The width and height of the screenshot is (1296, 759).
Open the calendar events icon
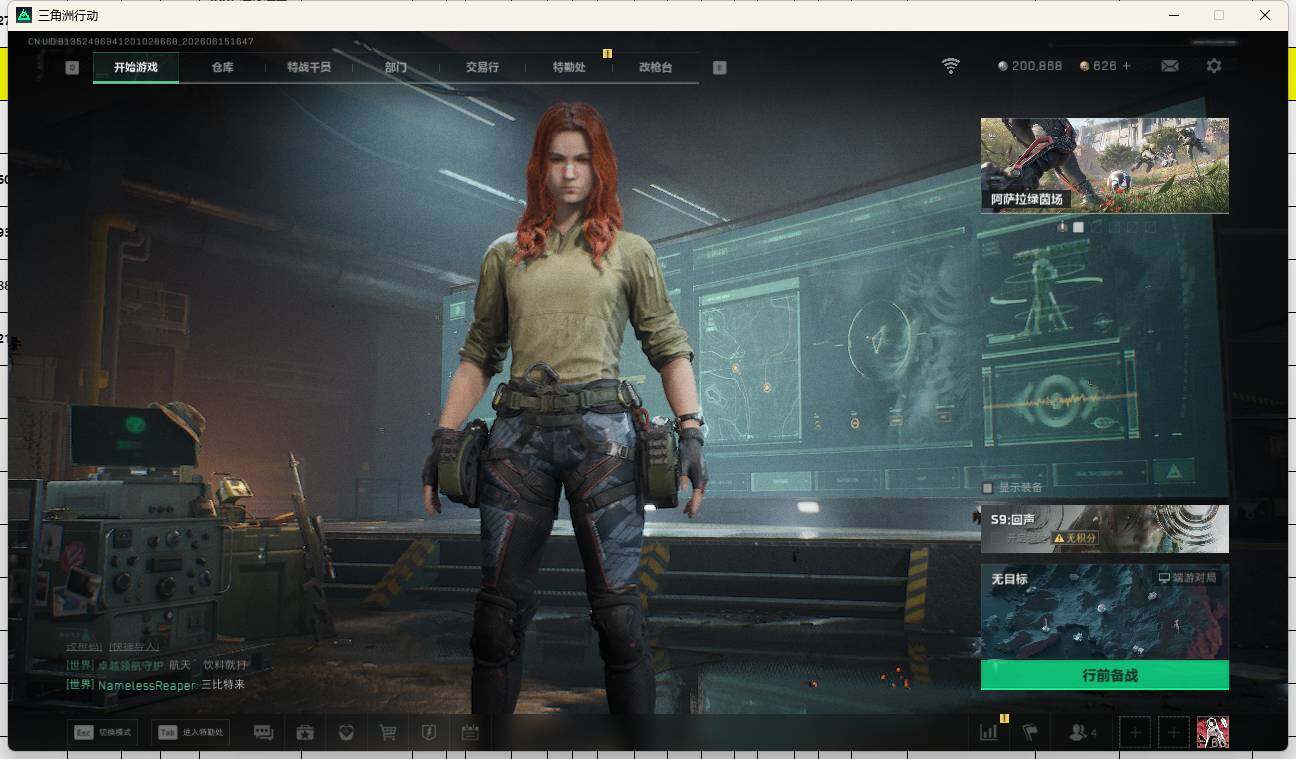tap(470, 733)
